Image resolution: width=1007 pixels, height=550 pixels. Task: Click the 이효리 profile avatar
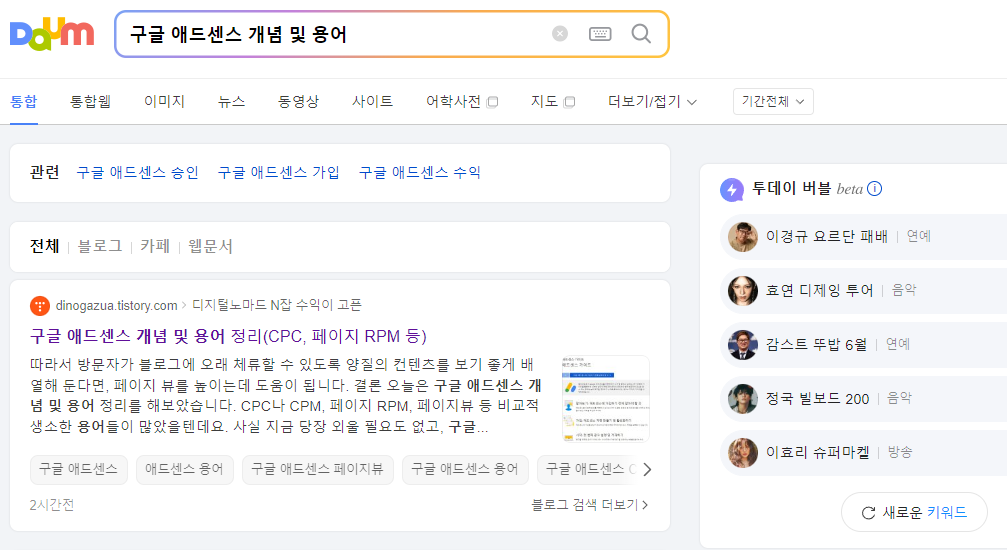743,453
